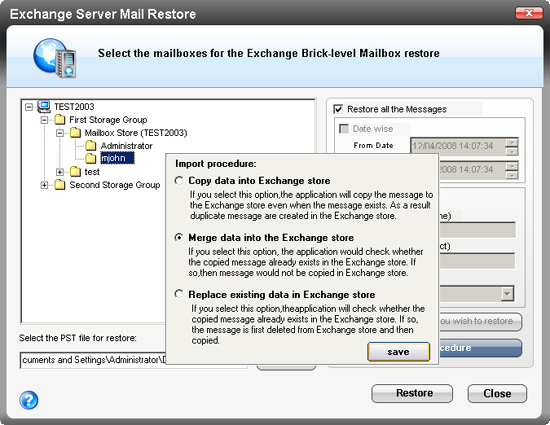Click the Restore button
The image size is (550, 425).
(412, 393)
